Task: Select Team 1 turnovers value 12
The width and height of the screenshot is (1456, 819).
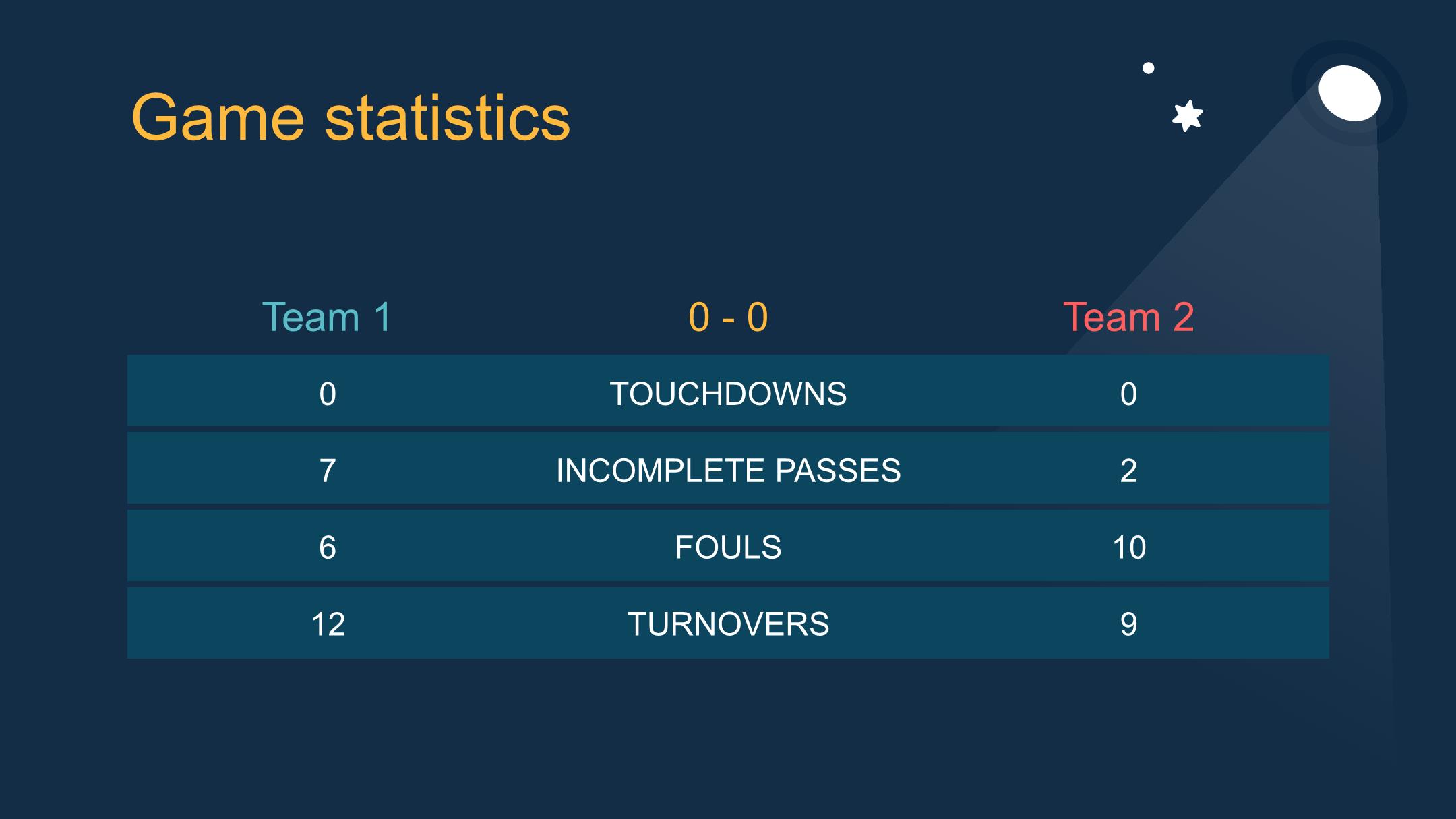Action: click(328, 624)
